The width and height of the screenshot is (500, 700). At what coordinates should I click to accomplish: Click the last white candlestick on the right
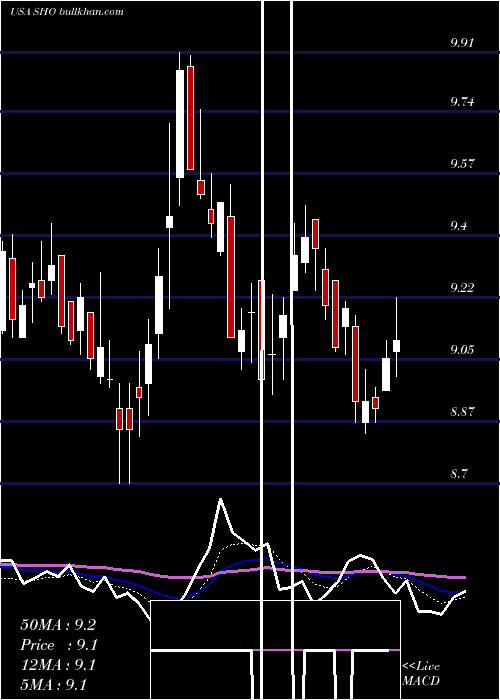tap(396, 346)
